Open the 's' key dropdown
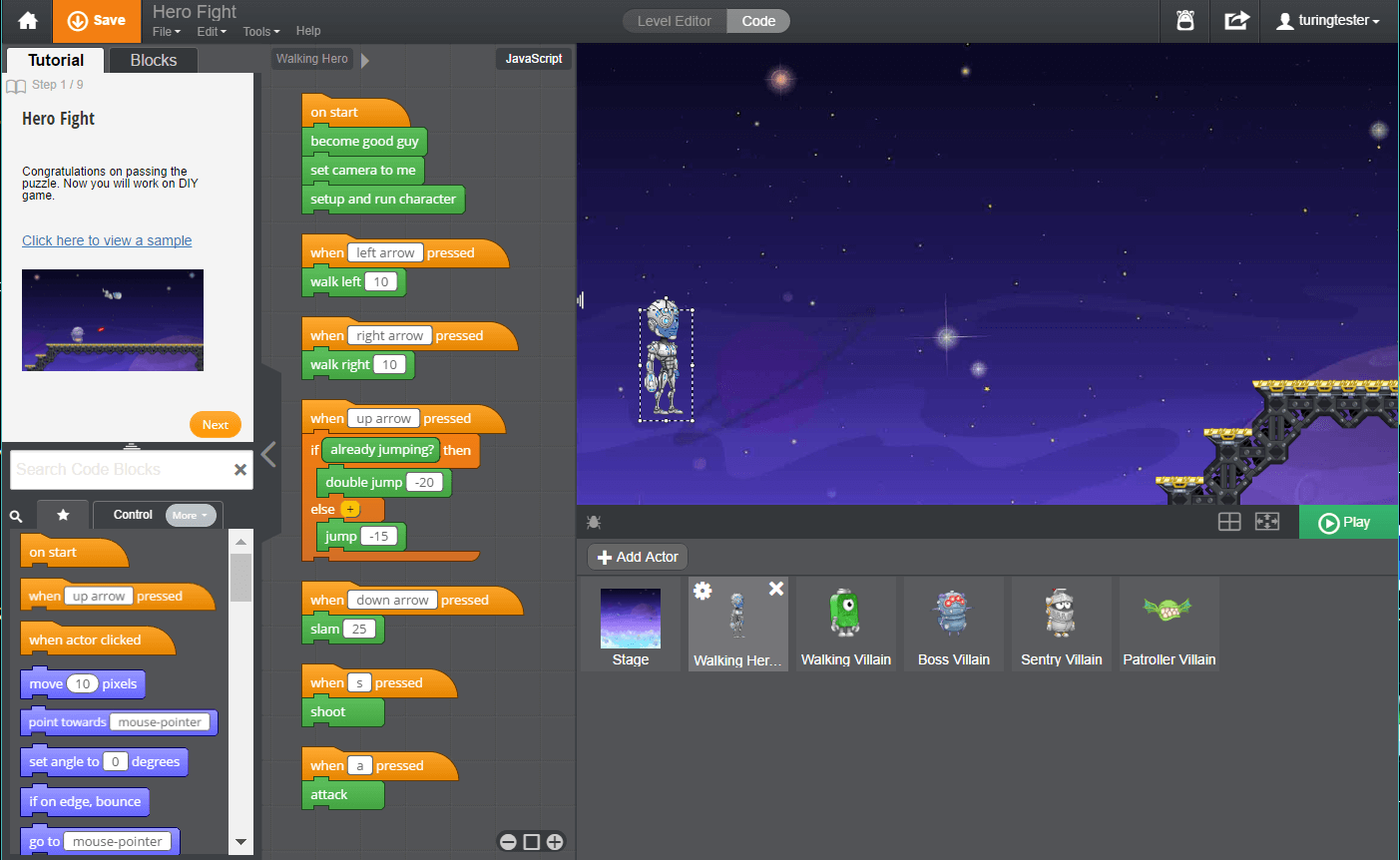Image resolution: width=1400 pixels, height=860 pixels. [359, 683]
